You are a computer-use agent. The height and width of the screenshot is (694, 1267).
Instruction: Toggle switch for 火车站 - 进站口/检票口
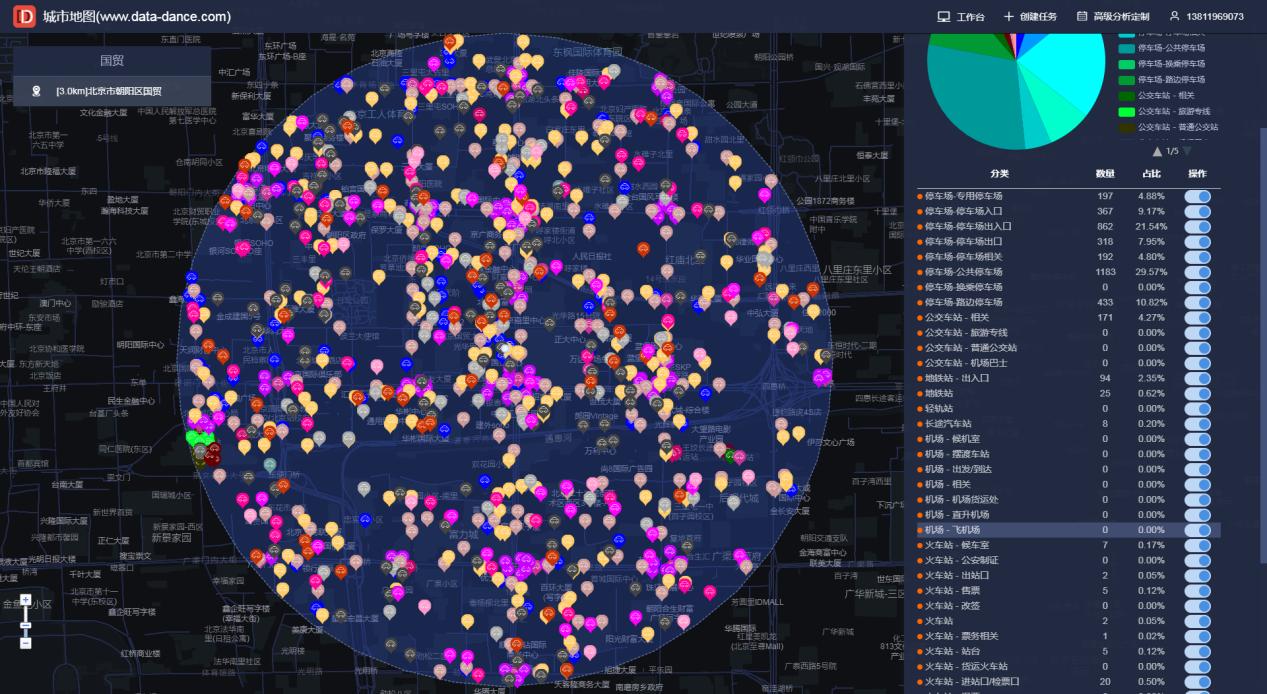1197,681
